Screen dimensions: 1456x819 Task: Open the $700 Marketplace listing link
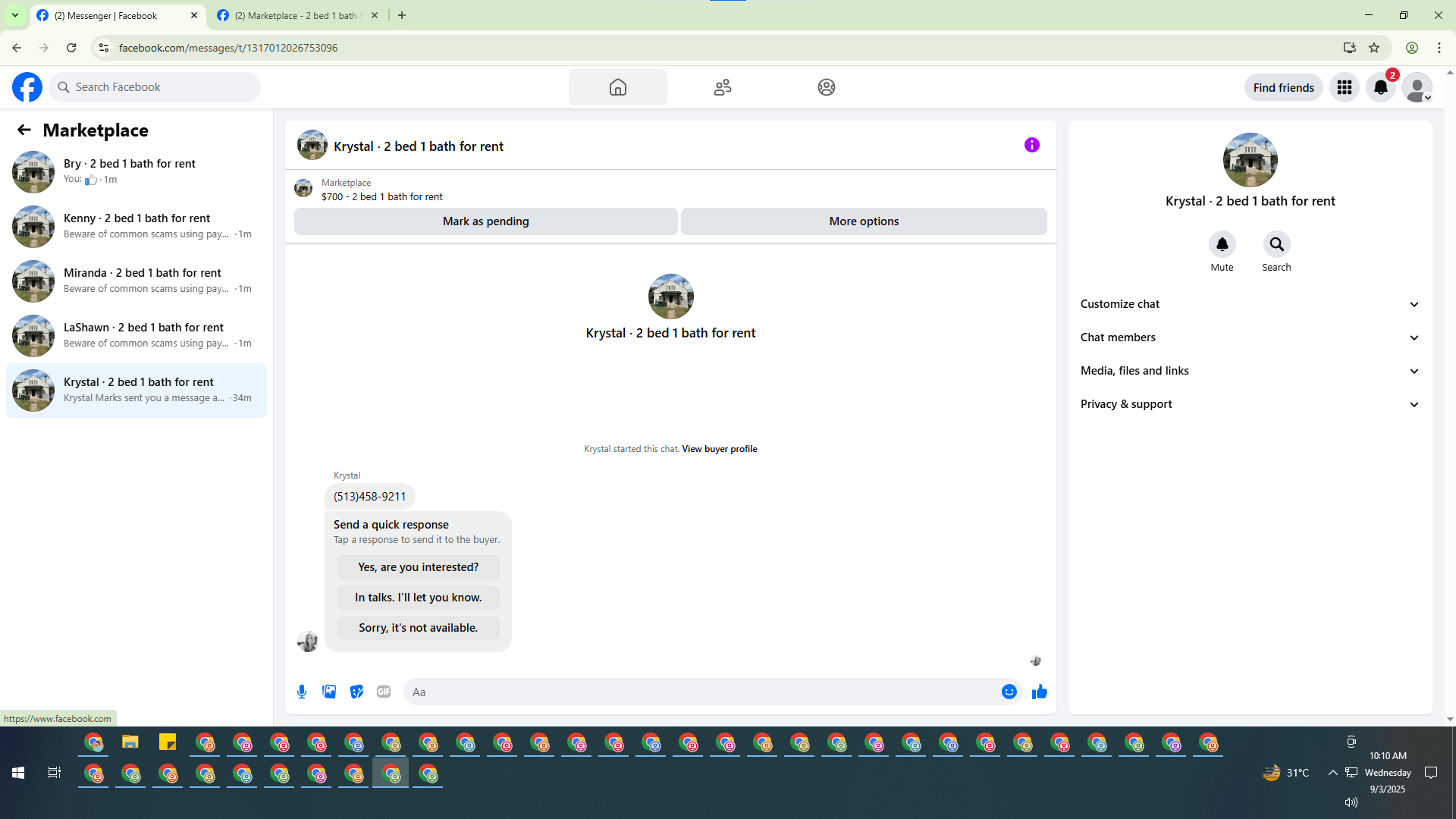382,197
